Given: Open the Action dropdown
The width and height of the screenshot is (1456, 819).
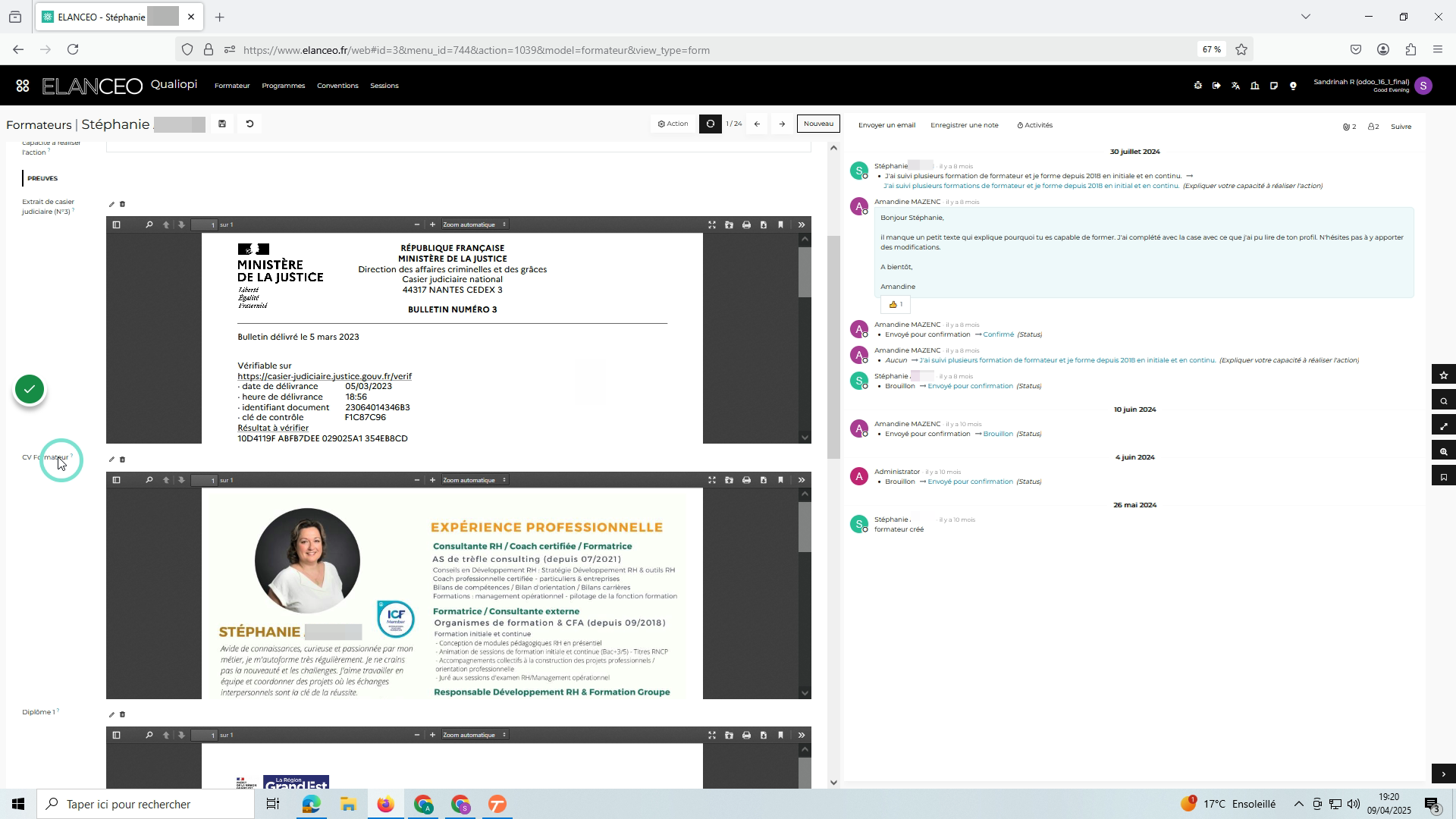Looking at the screenshot, I should tap(673, 124).
